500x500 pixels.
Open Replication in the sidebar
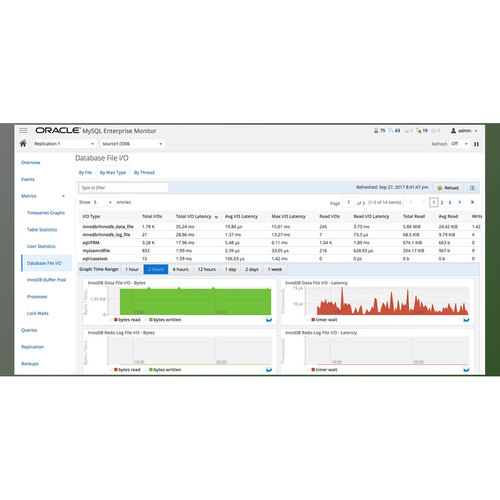click(32, 347)
